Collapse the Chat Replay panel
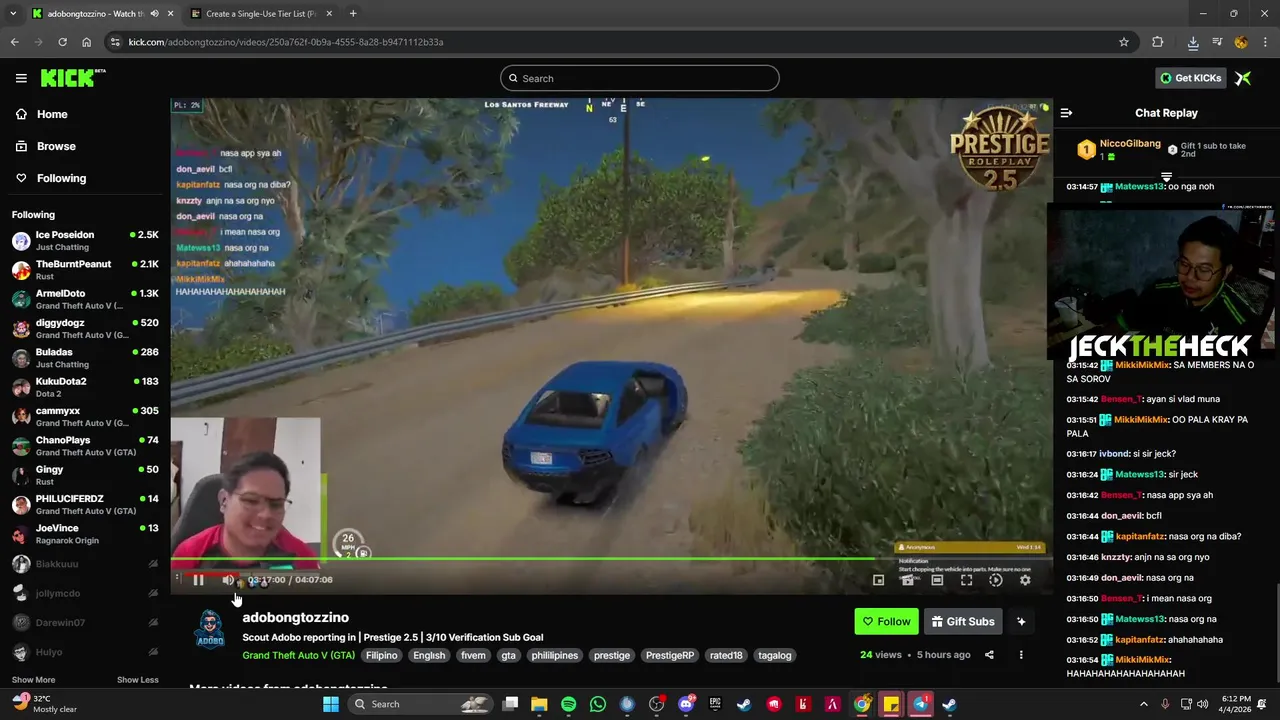The height and width of the screenshot is (720, 1280). (1066, 113)
